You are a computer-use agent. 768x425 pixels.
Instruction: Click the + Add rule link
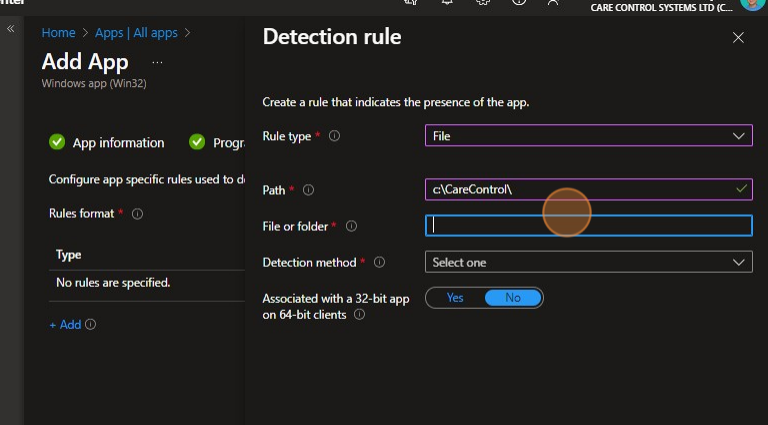pos(66,325)
